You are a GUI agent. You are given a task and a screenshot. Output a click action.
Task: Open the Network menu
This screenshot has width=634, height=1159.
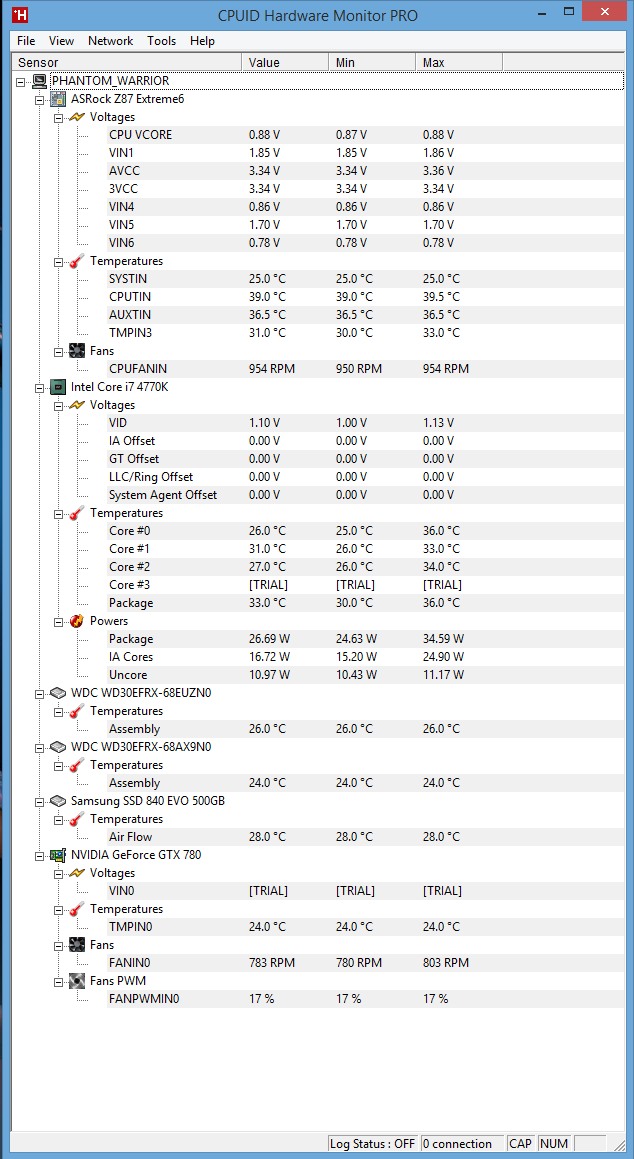pyautogui.click(x=111, y=41)
